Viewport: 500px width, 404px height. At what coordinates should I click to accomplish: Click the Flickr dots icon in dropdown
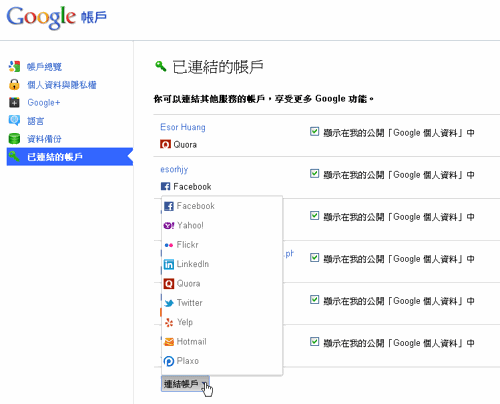(169, 245)
